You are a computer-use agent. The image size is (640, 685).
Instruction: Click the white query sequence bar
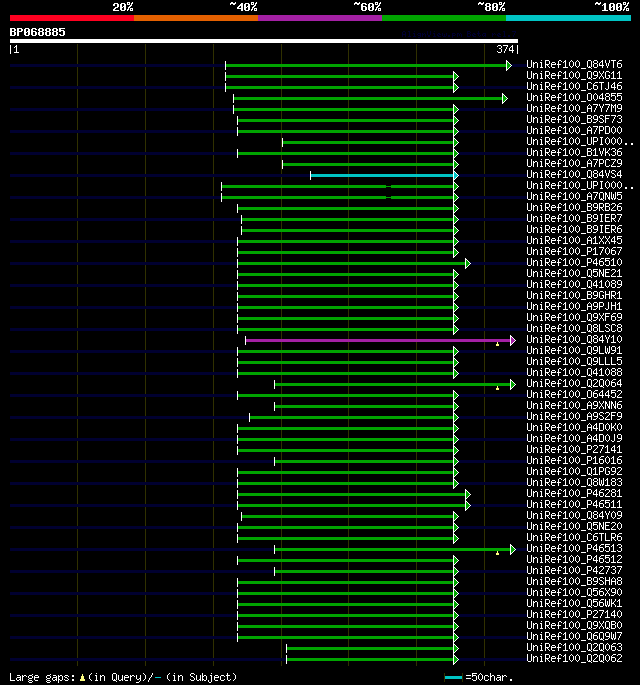(264, 41)
